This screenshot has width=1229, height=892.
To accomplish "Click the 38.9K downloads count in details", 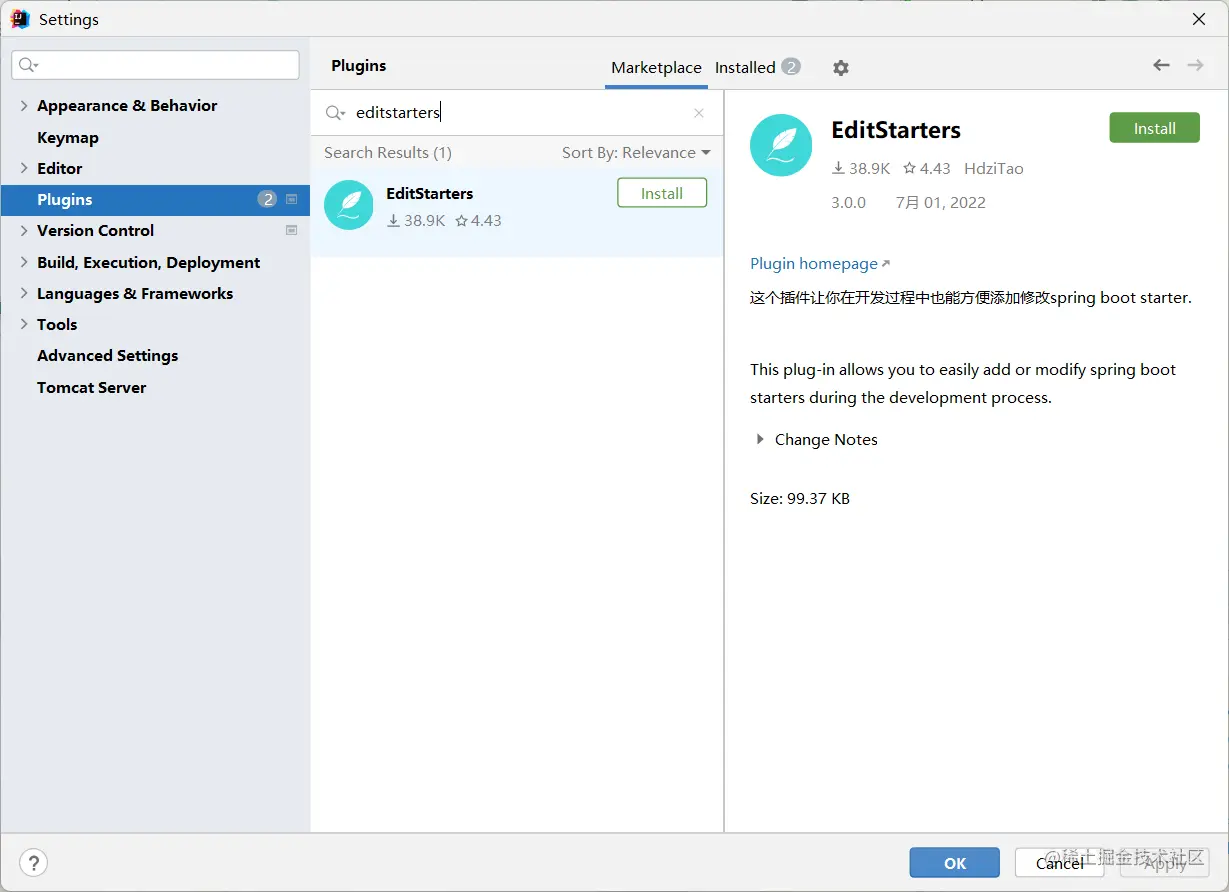I will [861, 168].
